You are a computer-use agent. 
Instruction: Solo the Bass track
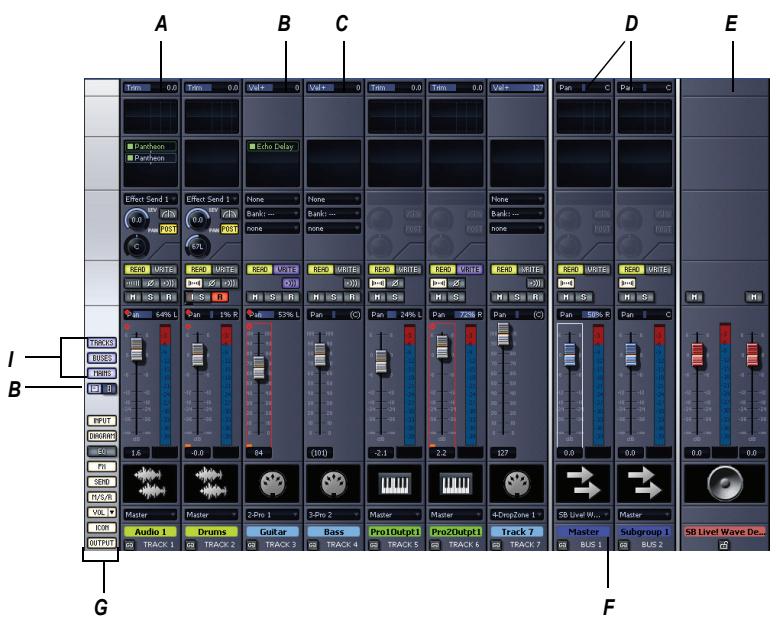(334, 297)
